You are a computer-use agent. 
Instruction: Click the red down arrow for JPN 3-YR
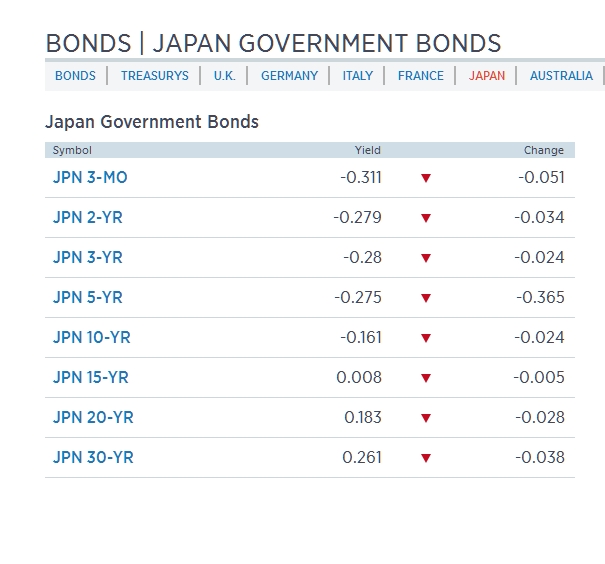click(x=425, y=258)
